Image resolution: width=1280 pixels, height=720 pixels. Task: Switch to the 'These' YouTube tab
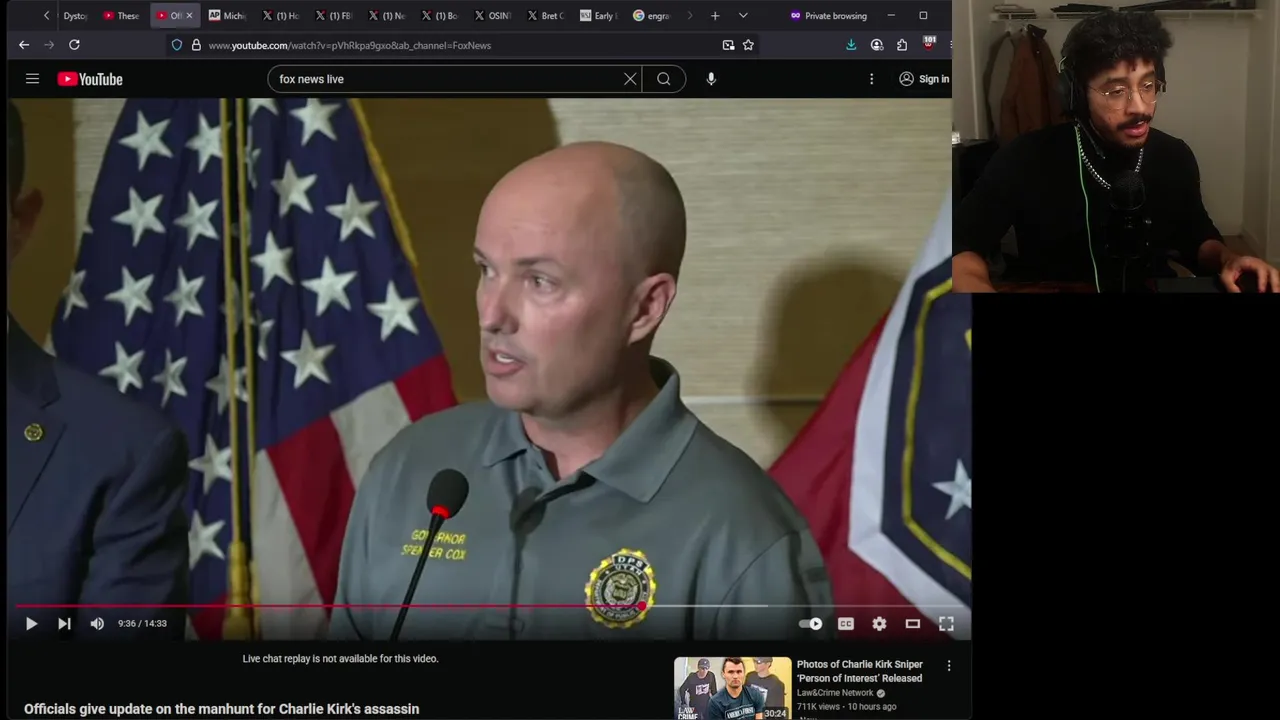coord(122,16)
